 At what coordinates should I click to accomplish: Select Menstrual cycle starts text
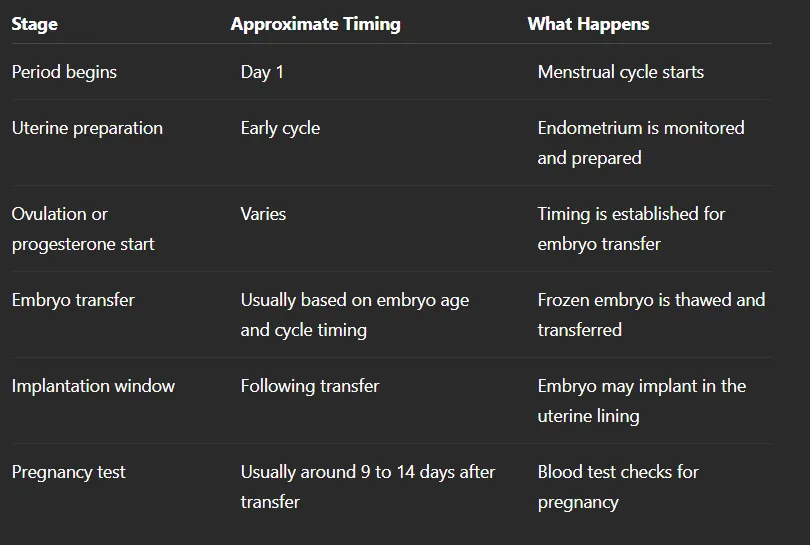[620, 72]
